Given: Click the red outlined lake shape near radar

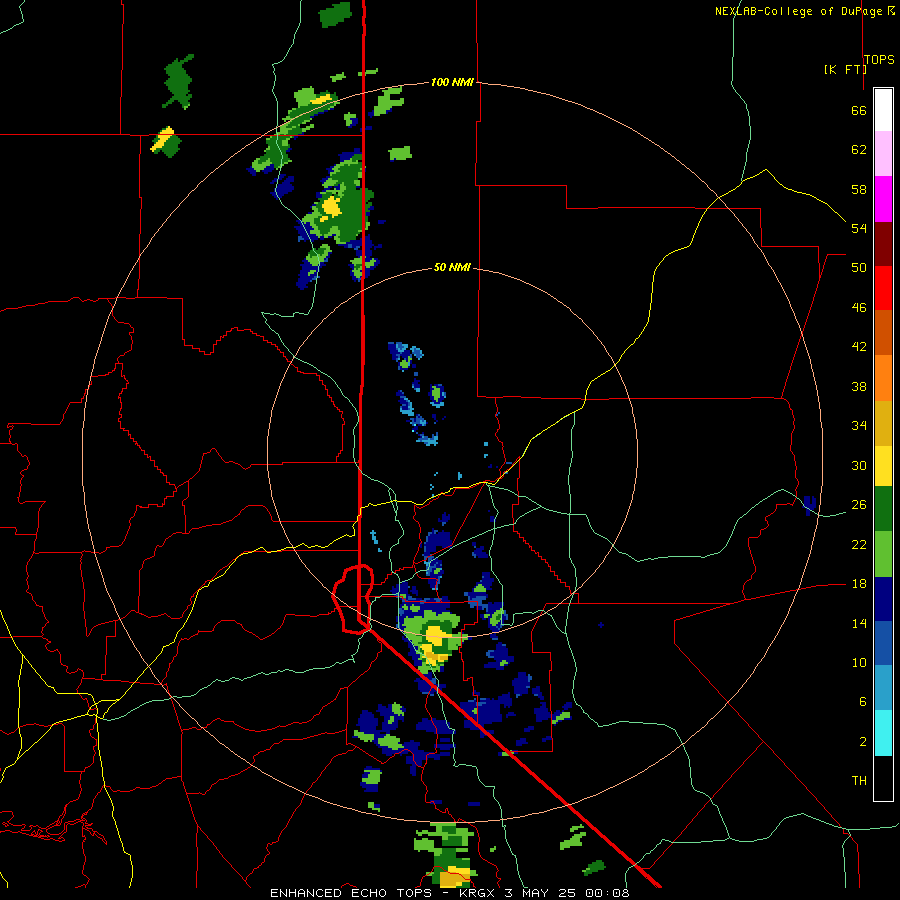Looking at the screenshot, I should (353, 599).
